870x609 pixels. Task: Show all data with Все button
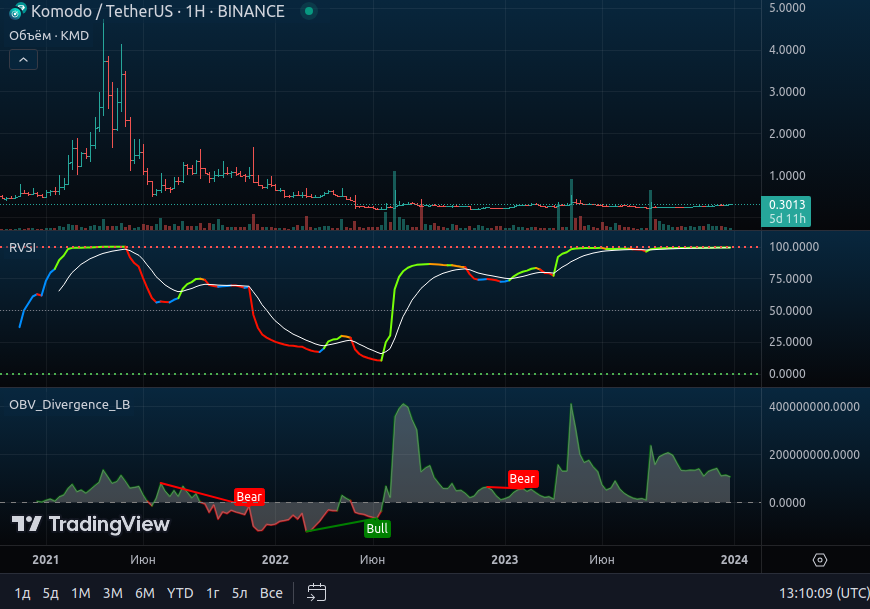tap(271, 593)
